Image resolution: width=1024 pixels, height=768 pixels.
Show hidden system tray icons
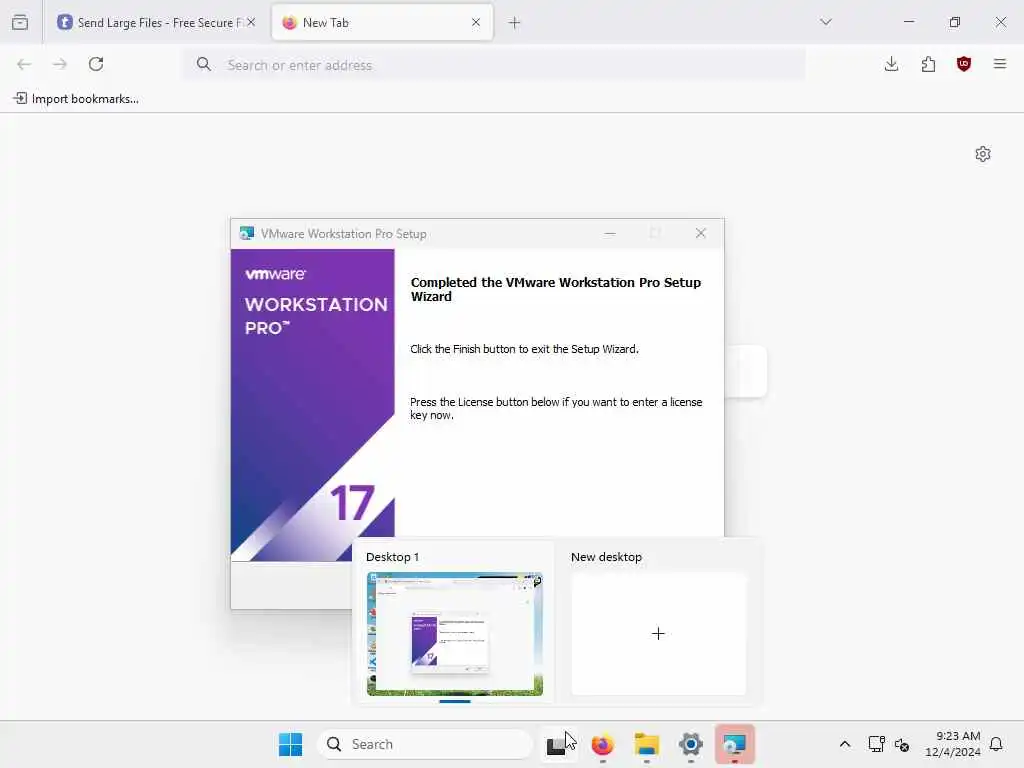tap(844, 744)
